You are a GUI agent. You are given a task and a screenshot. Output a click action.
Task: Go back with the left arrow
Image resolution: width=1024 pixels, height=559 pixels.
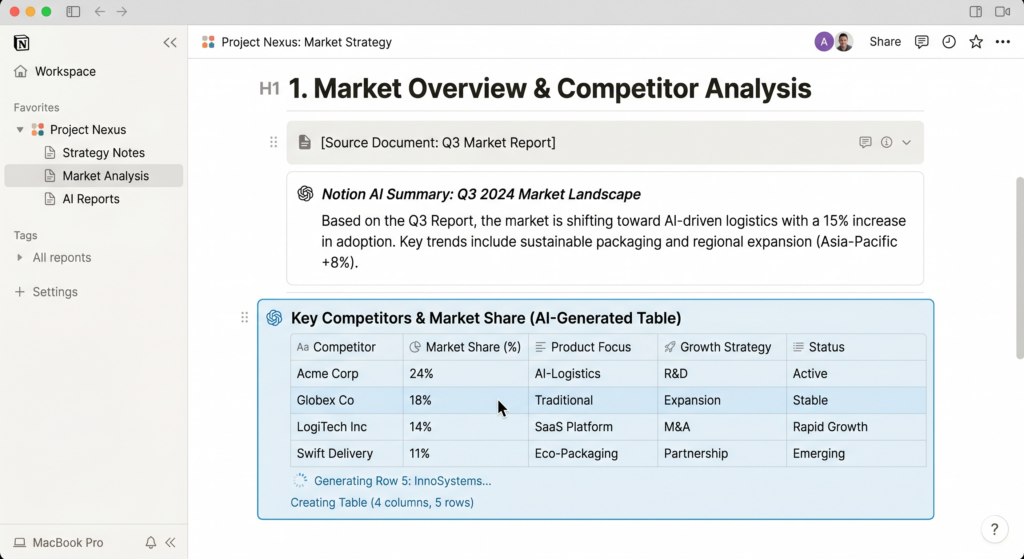pos(99,12)
